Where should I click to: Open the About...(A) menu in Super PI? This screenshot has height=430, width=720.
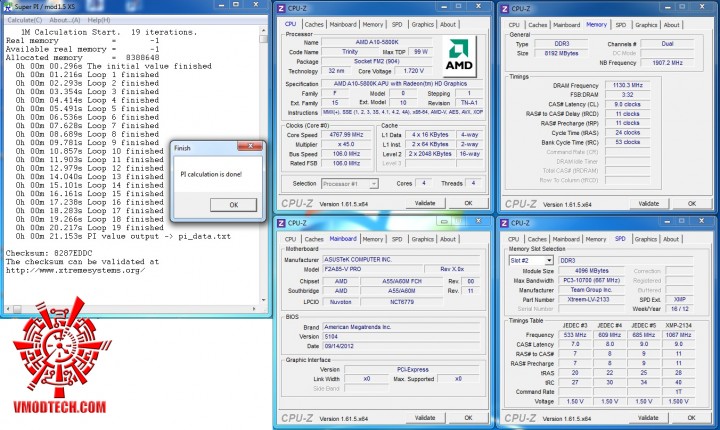tap(65, 20)
